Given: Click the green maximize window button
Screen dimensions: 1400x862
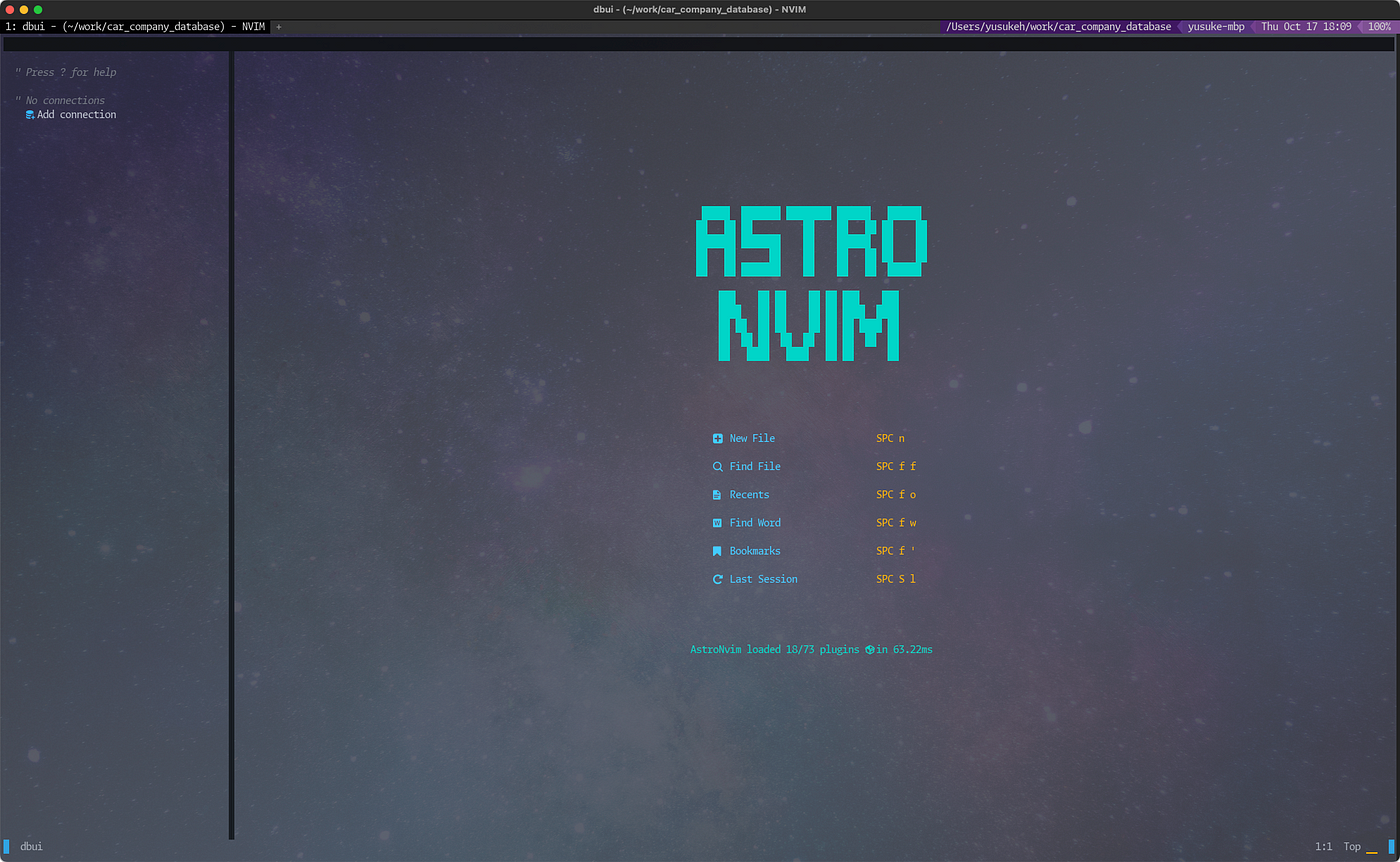Looking at the screenshot, I should 38,9.
